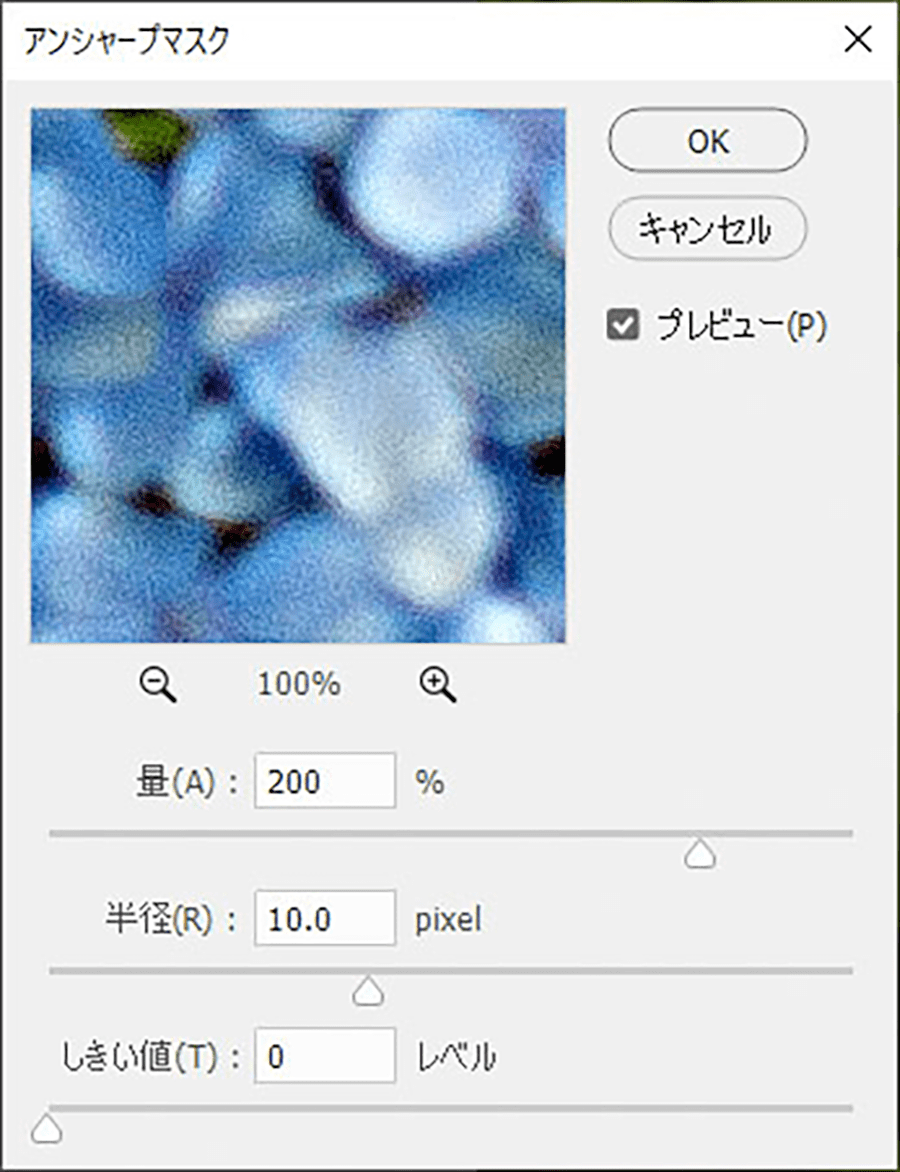Click the 量(A) field showing 200
This screenshot has width=900, height=1172.
pos(324,780)
